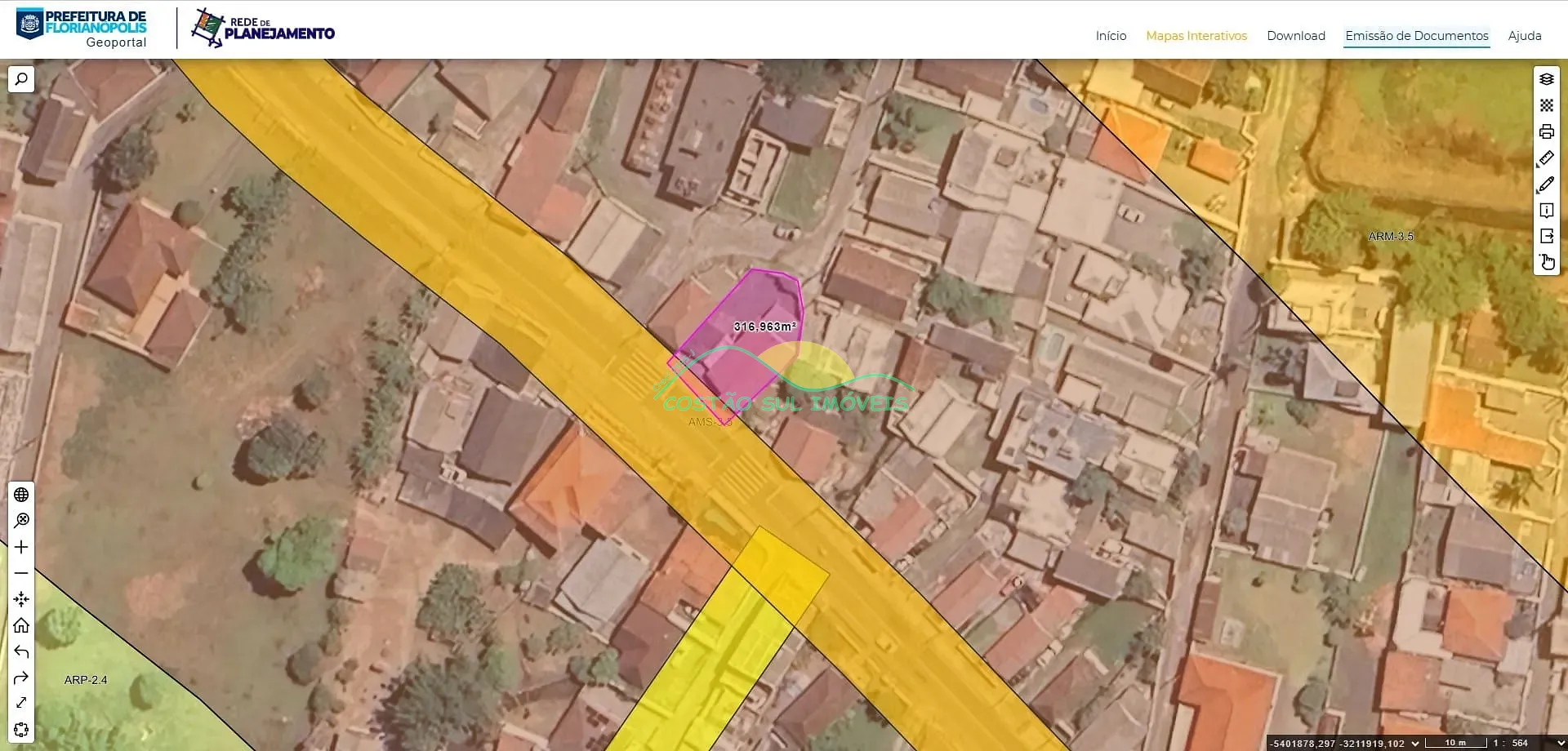Screen dimensions: 1568x751
Task: Open the Mapas Interativos menu
Action: click(1196, 36)
